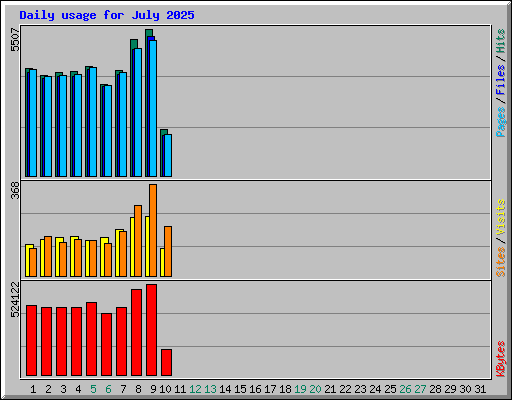Select the orange sites bar for day 7
The image size is (512, 400).
click(x=123, y=254)
